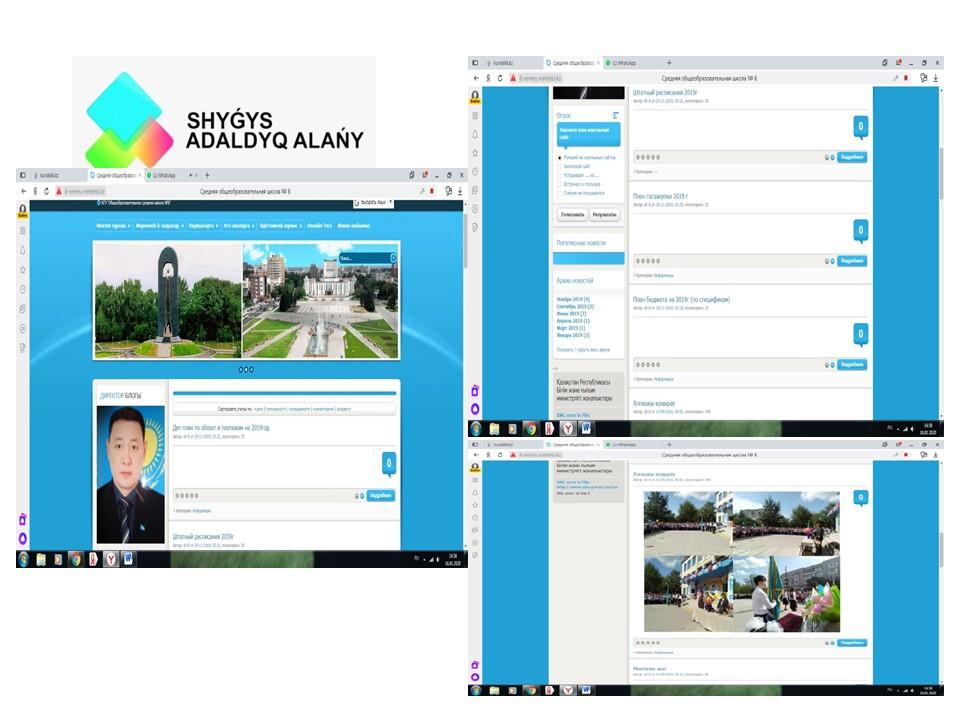Open the 'Выбрать язык' language dropdown

373,203
